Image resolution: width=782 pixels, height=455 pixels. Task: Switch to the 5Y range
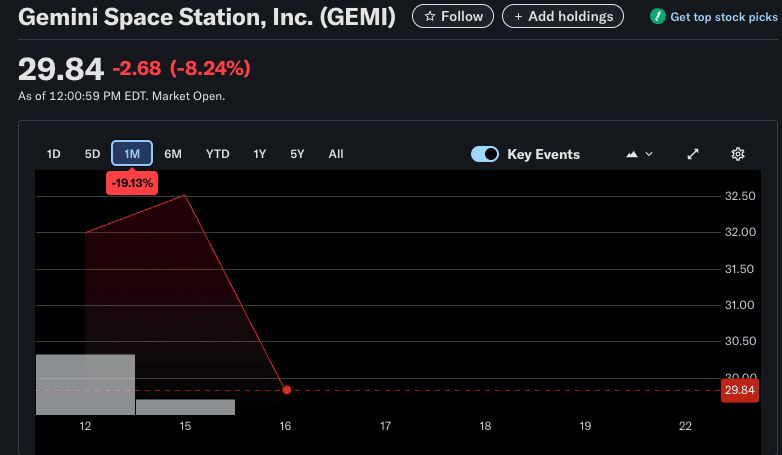click(x=297, y=154)
